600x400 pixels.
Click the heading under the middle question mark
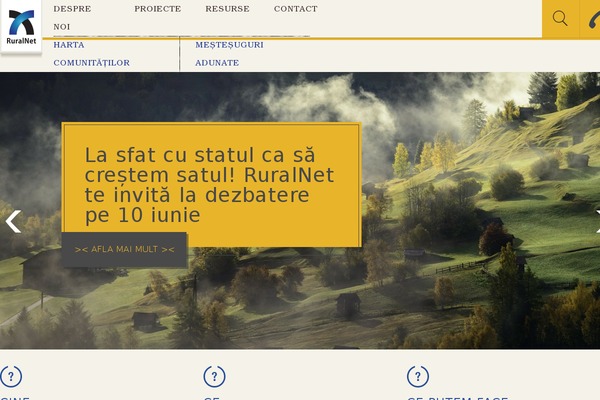coord(212,397)
